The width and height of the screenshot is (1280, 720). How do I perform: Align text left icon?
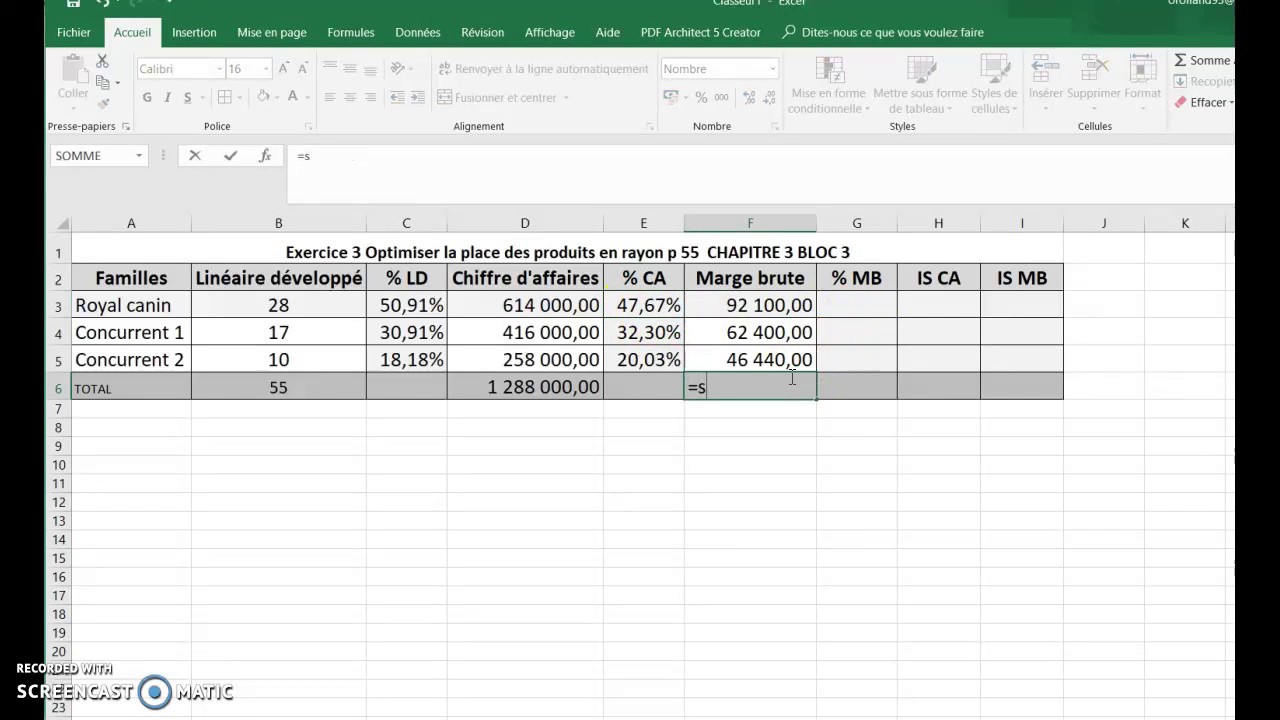[330, 98]
